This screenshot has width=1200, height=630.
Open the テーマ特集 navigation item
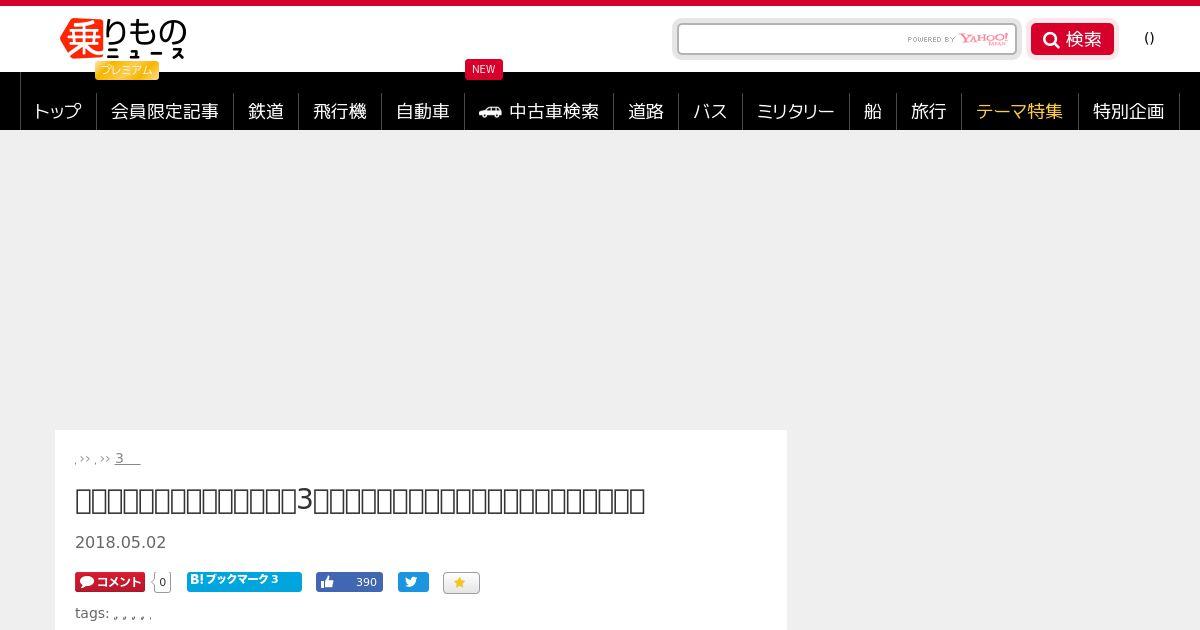tap(1020, 111)
